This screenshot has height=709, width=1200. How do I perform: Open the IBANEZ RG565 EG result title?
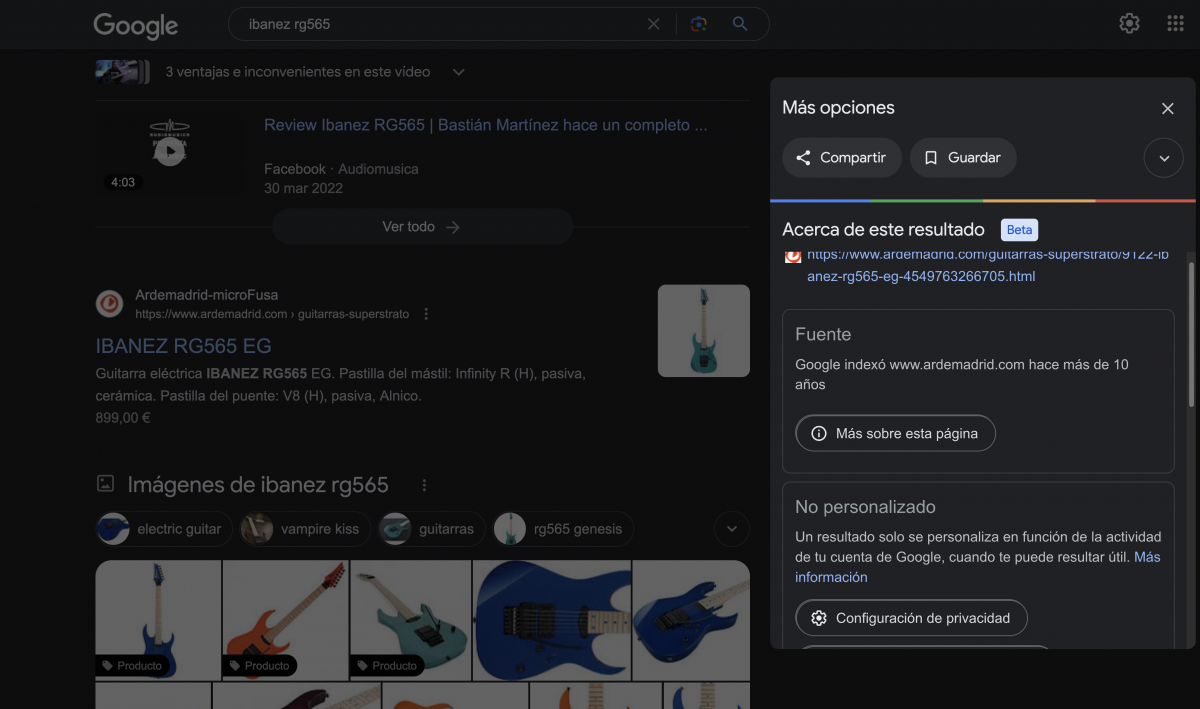pos(183,346)
